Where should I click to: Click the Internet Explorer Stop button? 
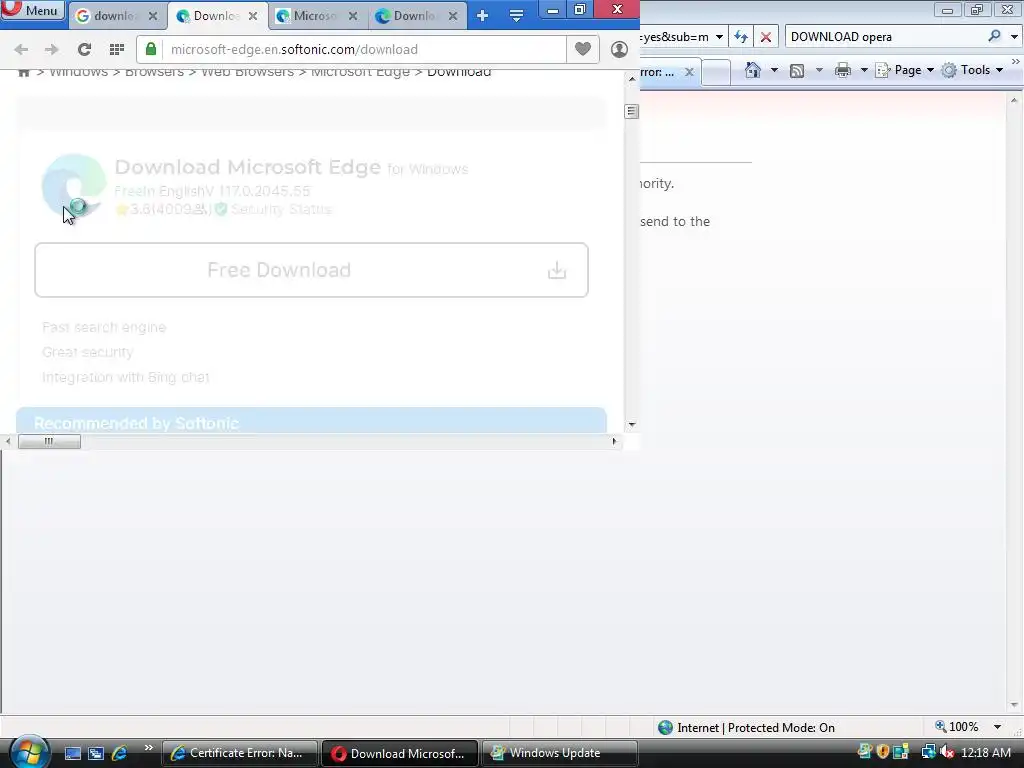(766, 37)
